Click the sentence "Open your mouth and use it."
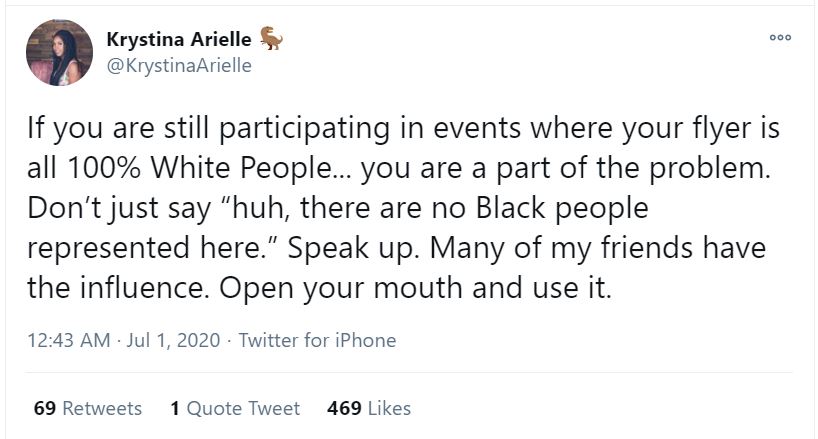The height and width of the screenshot is (439, 818). point(415,288)
